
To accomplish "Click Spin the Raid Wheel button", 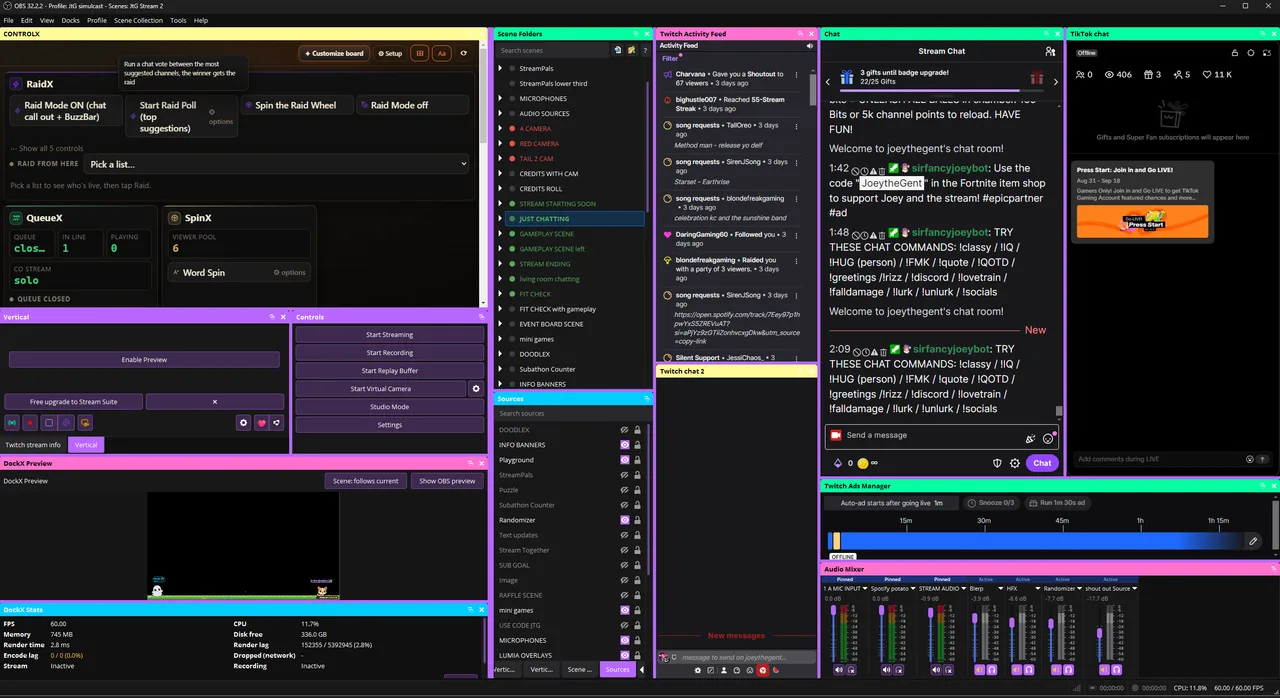I will coord(295,105).
